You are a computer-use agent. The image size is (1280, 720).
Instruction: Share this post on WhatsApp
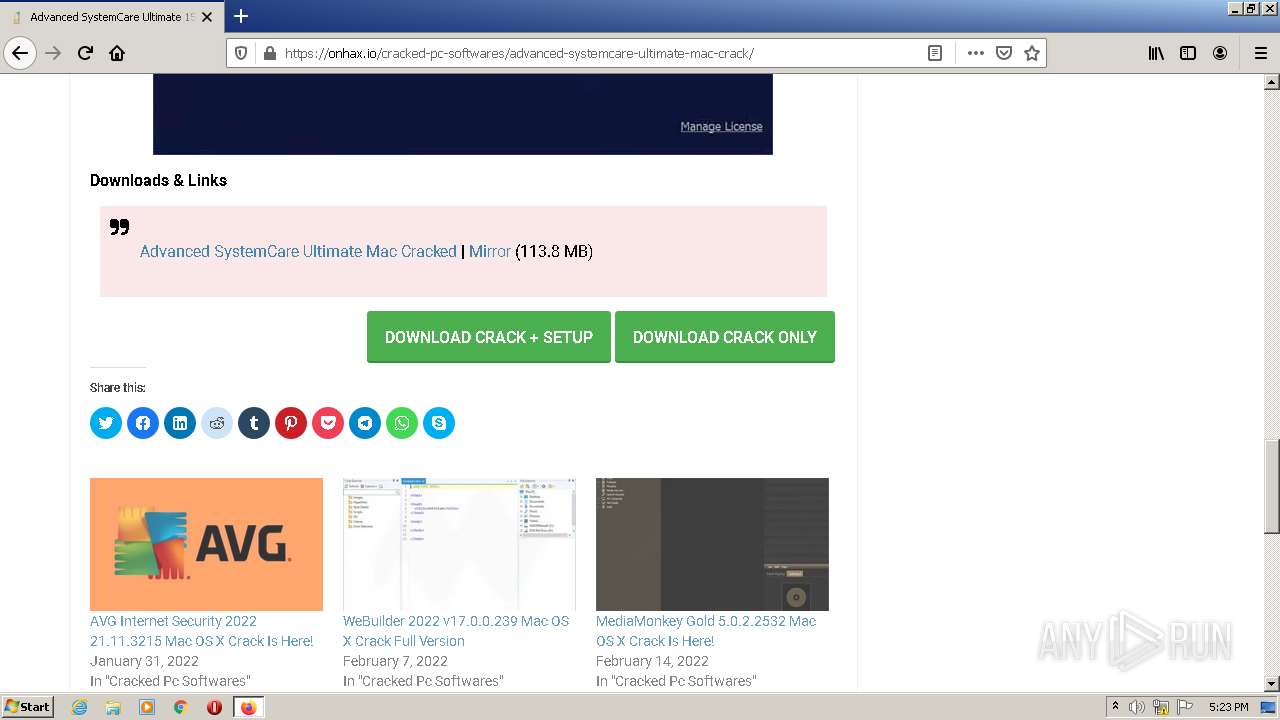(x=402, y=423)
